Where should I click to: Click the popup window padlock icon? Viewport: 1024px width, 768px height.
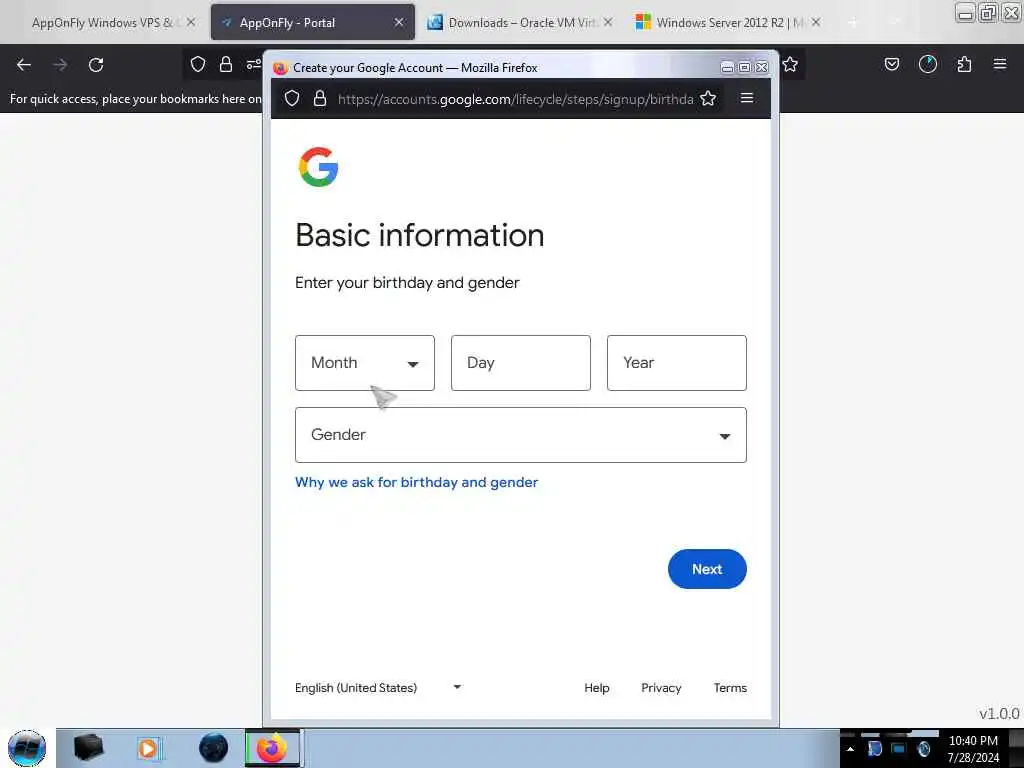click(320, 99)
